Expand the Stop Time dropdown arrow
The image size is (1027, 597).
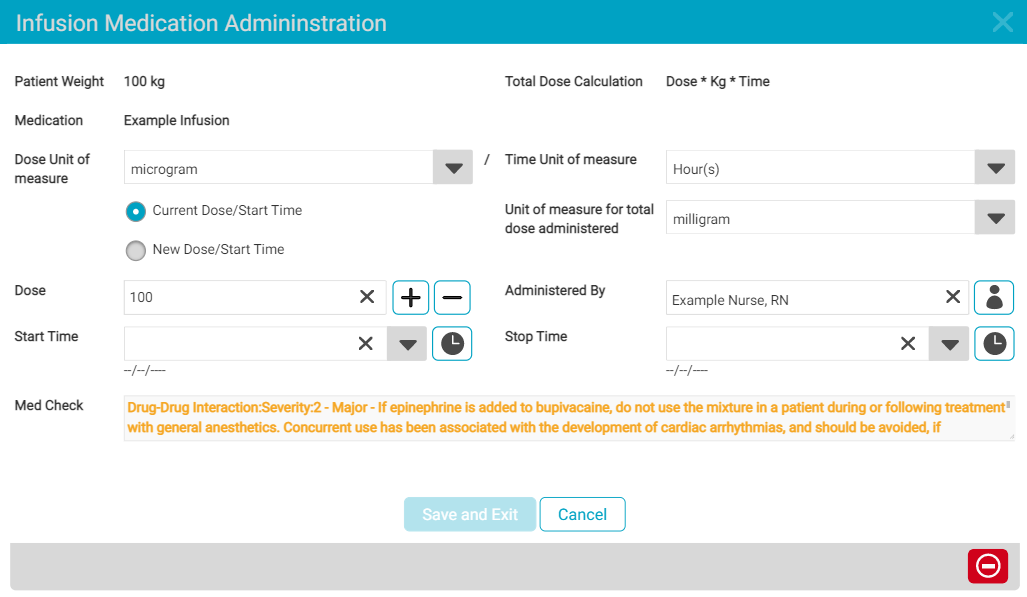tap(949, 343)
